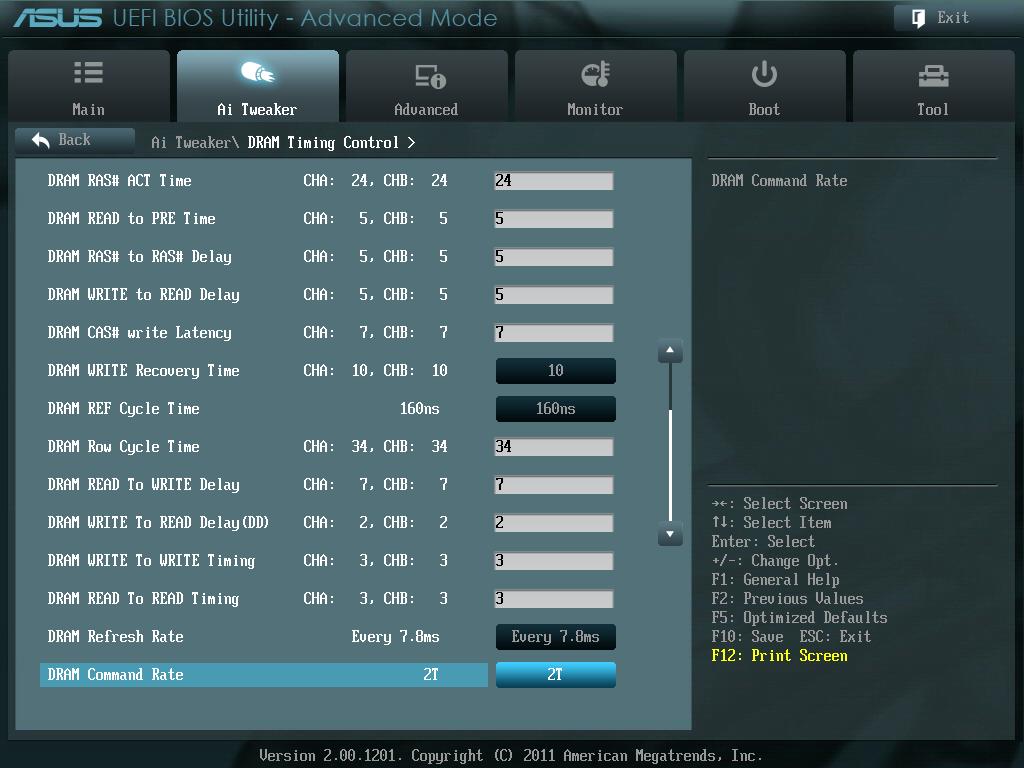Go Back to Ai Tweaker menu
This screenshot has height=768, width=1024.
pyautogui.click(x=74, y=140)
